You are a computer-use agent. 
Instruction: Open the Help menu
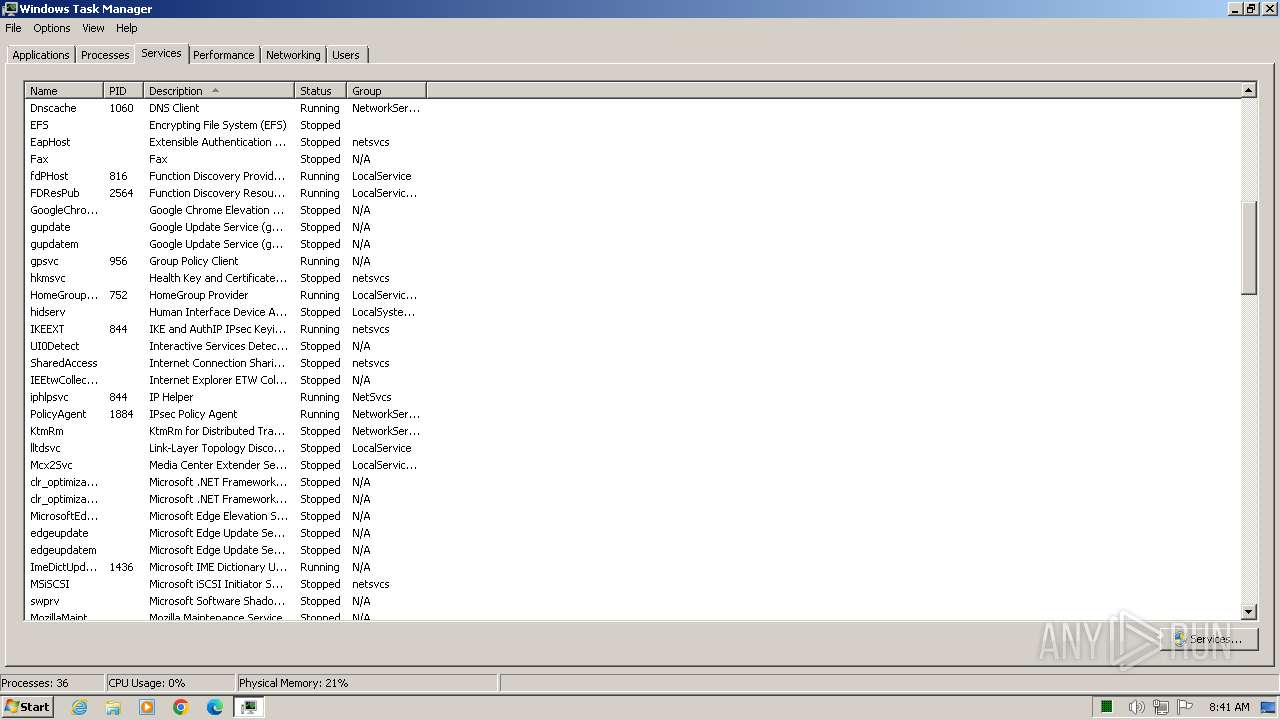click(x=127, y=28)
